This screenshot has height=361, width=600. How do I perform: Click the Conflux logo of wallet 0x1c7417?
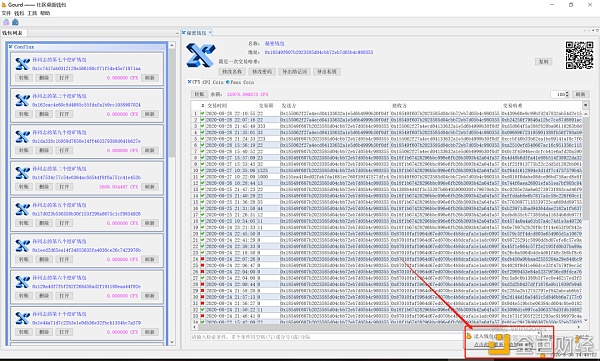click(x=22, y=64)
